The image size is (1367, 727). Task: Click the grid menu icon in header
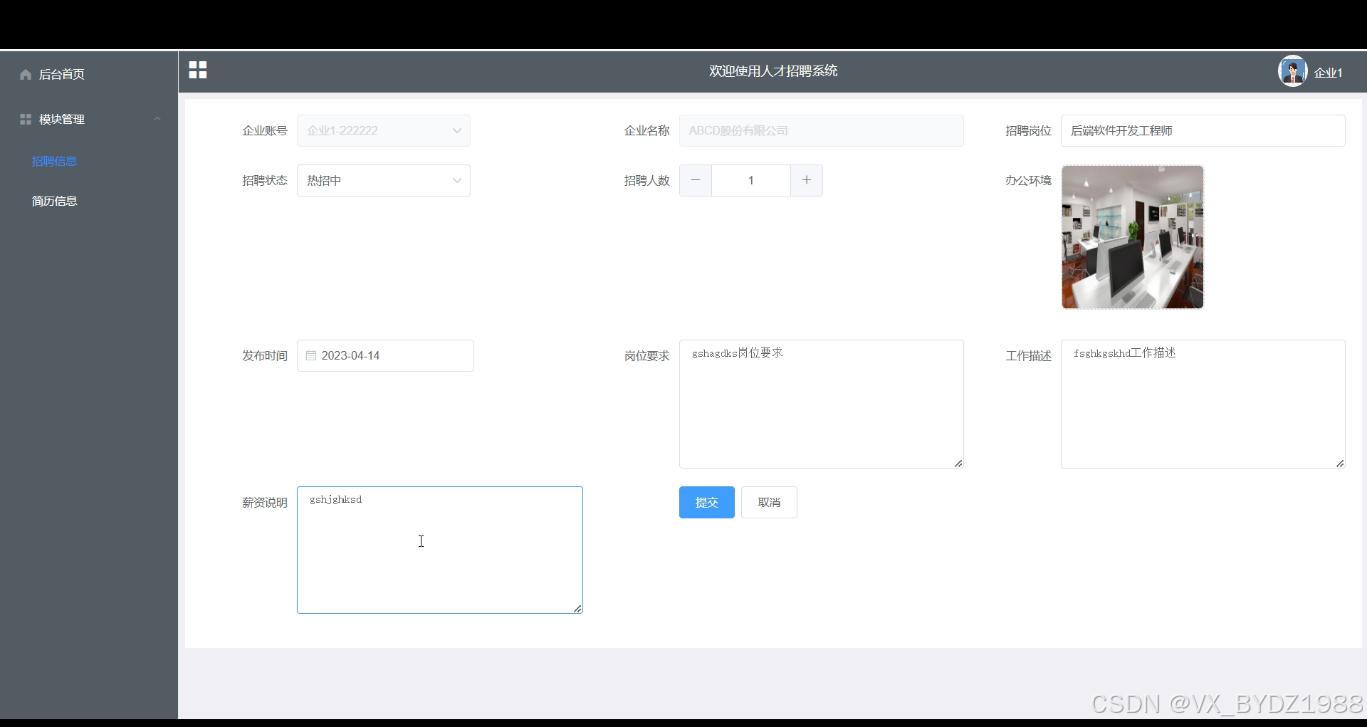(x=198, y=70)
